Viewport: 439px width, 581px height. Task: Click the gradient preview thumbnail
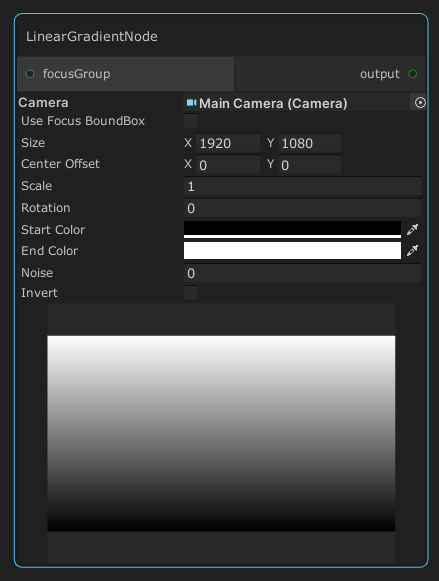221,434
